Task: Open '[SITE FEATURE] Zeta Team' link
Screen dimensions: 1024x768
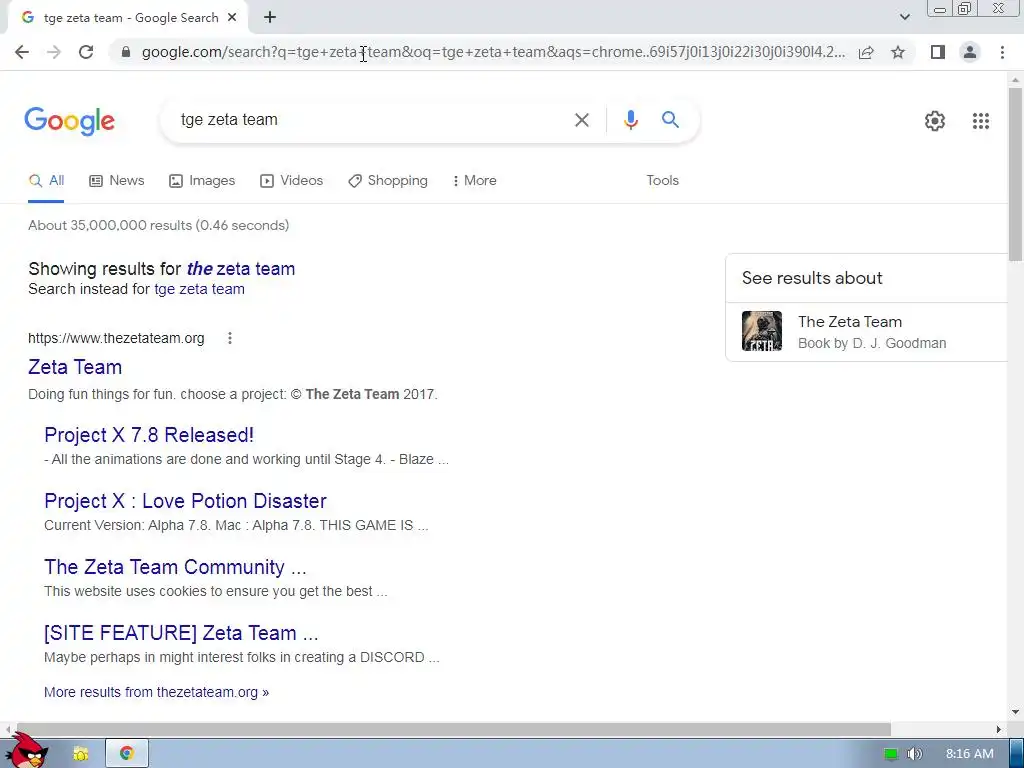Action: click(x=181, y=633)
